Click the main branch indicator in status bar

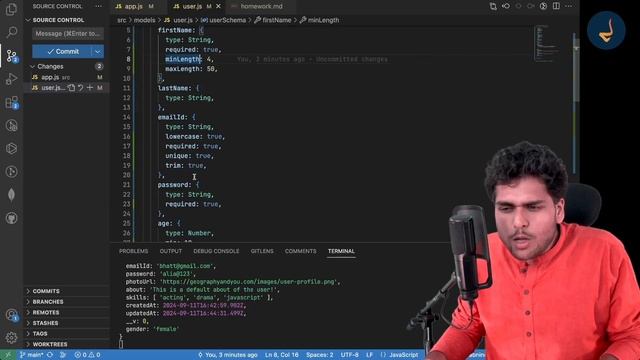(31, 355)
